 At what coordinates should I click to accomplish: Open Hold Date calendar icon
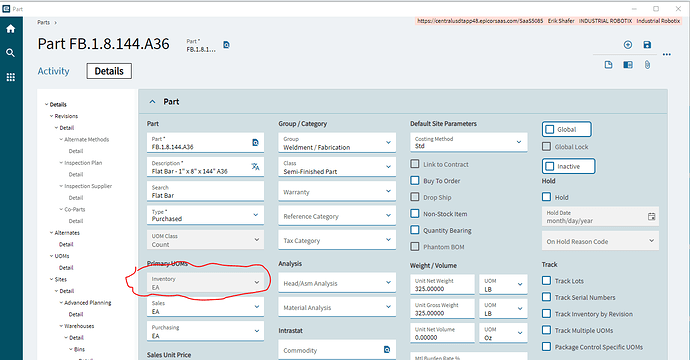[651, 216]
